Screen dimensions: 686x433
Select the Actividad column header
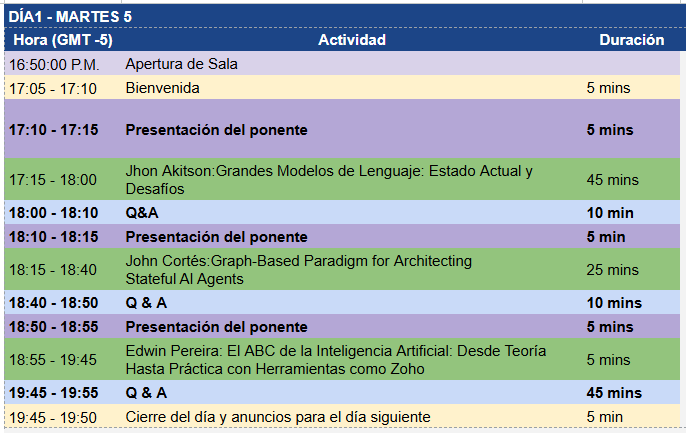pos(352,40)
